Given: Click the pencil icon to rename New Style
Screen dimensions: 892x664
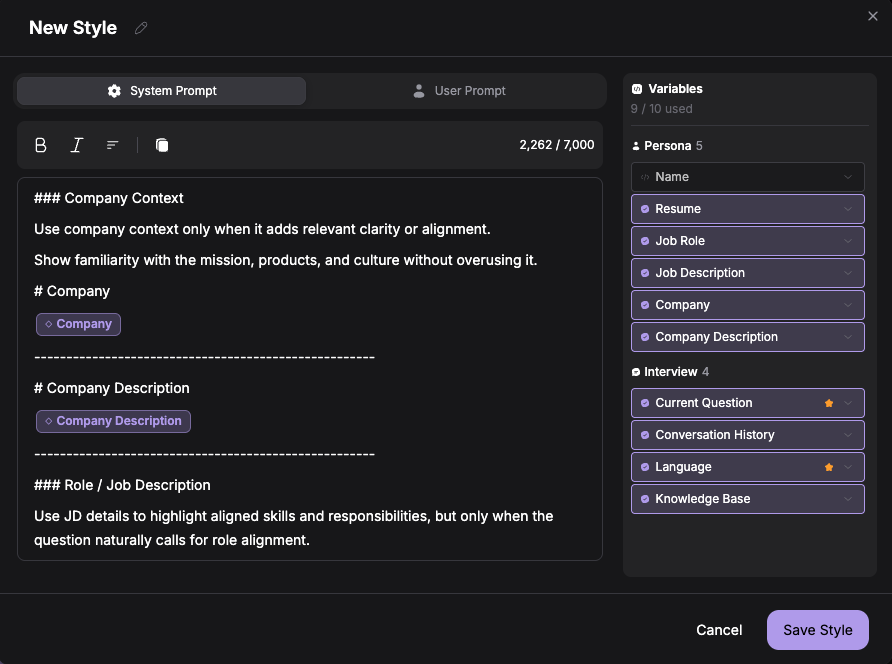Looking at the screenshot, I should (x=140, y=28).
